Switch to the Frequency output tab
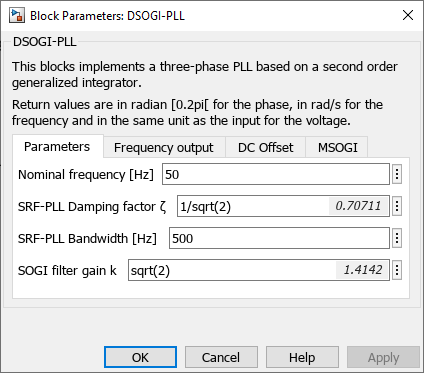This screenshot has height=373, width=424. click(164, 147)
